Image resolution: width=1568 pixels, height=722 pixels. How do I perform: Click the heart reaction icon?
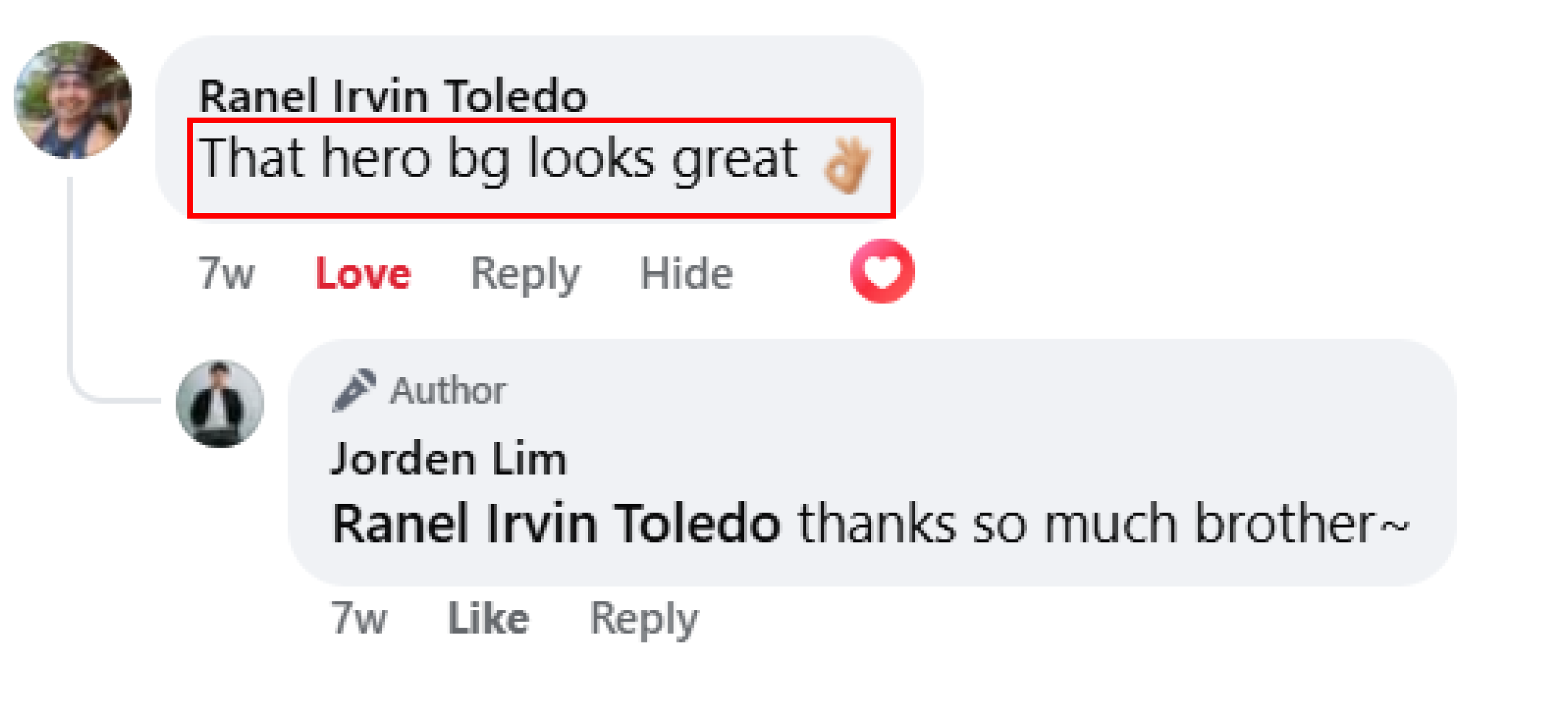pos(881,271)
